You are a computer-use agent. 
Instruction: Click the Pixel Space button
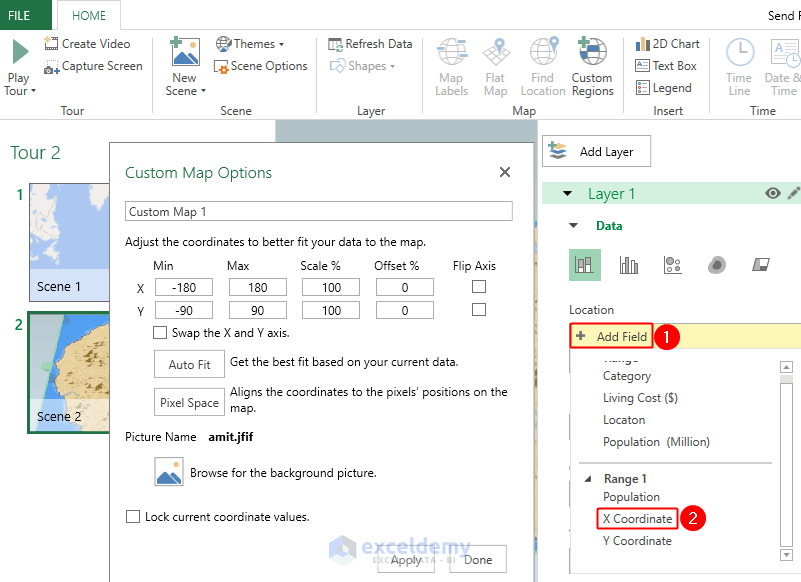189,403
